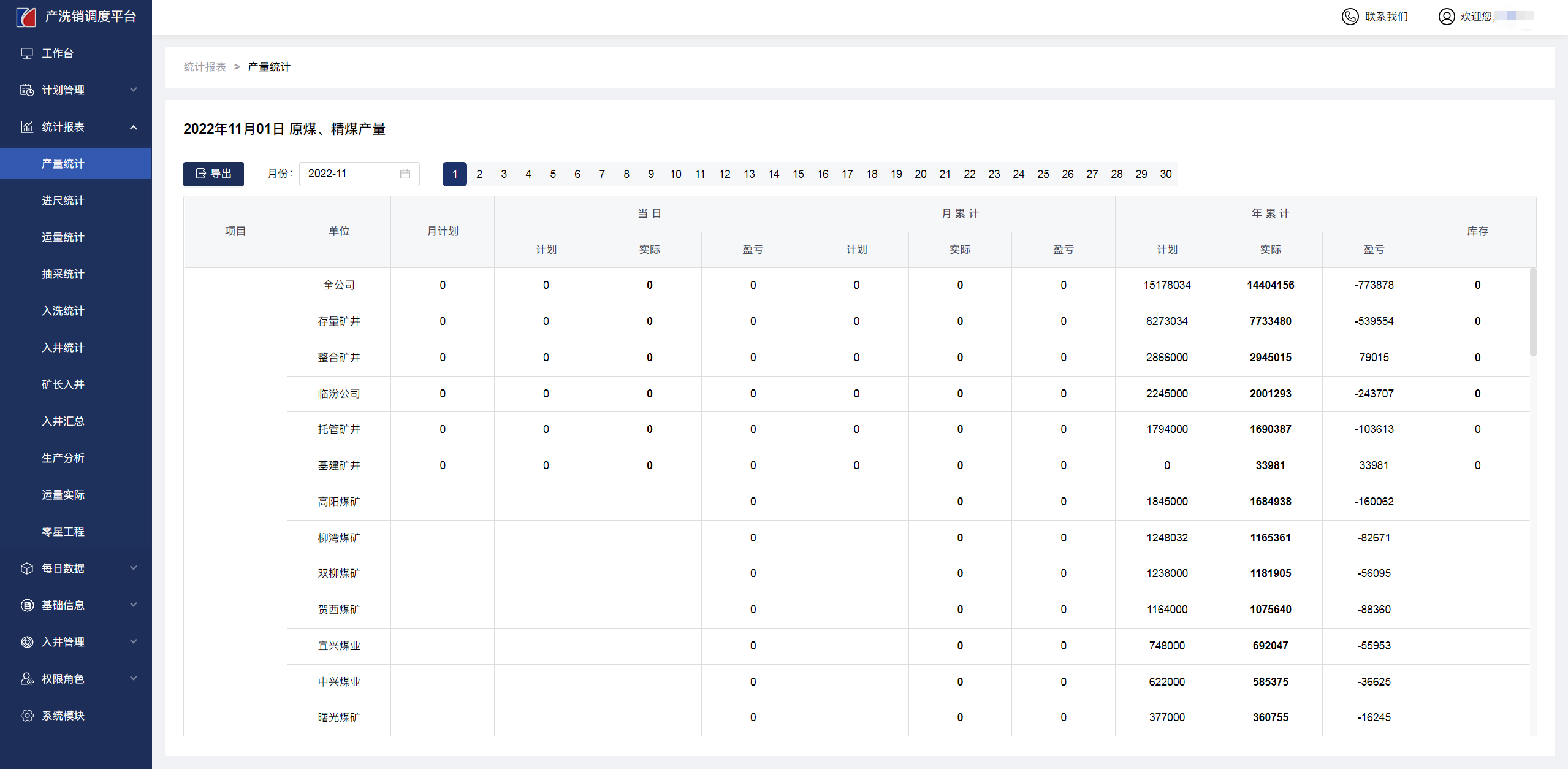The width and height of the screenshot is (1568, 769).
Task: Click the 系统模块 gear icon
Action: (x=27, y=716)
